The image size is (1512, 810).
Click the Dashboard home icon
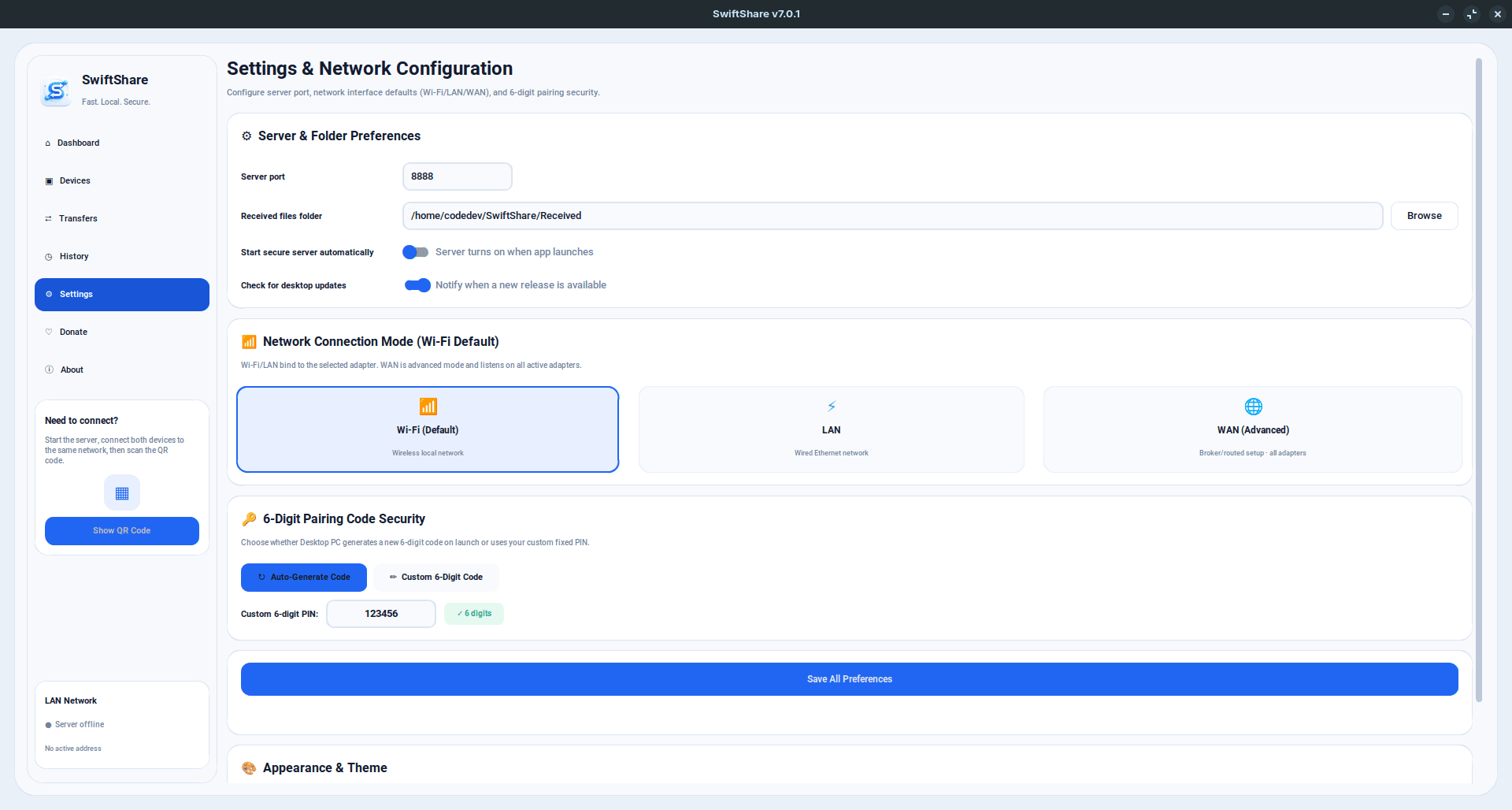click(48, 143)
